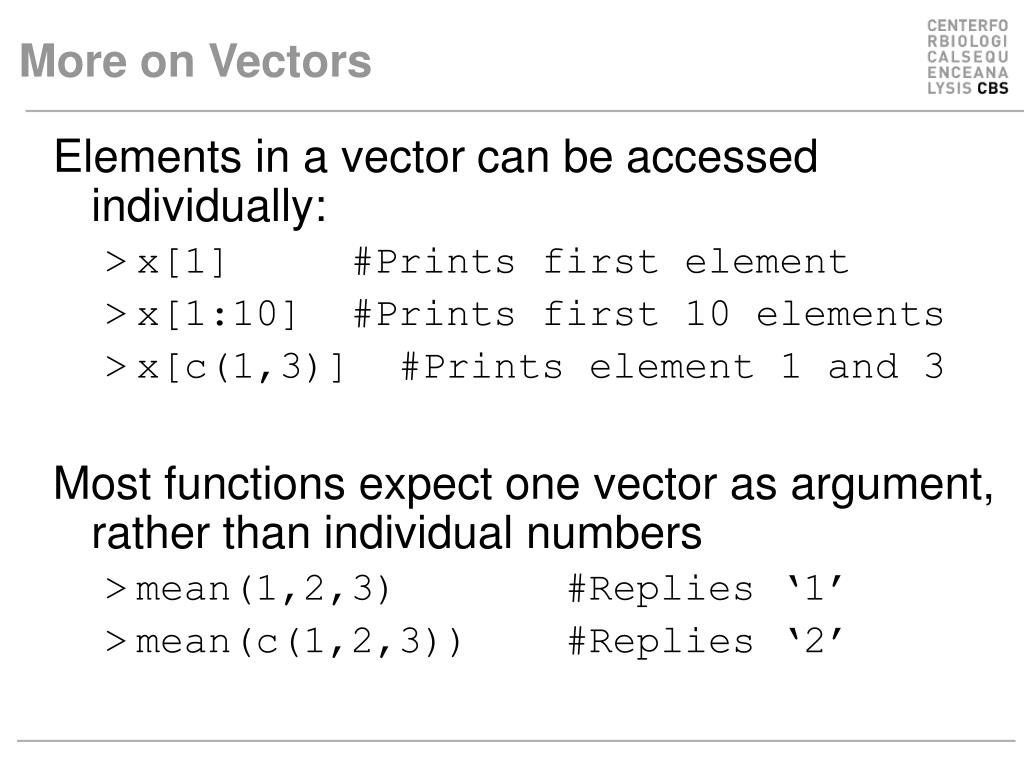Image resolution: width=1024 pixels, height=768 pixels.
Task: Click the 'More on Vectors' slide title
Action: pos(196,61)
